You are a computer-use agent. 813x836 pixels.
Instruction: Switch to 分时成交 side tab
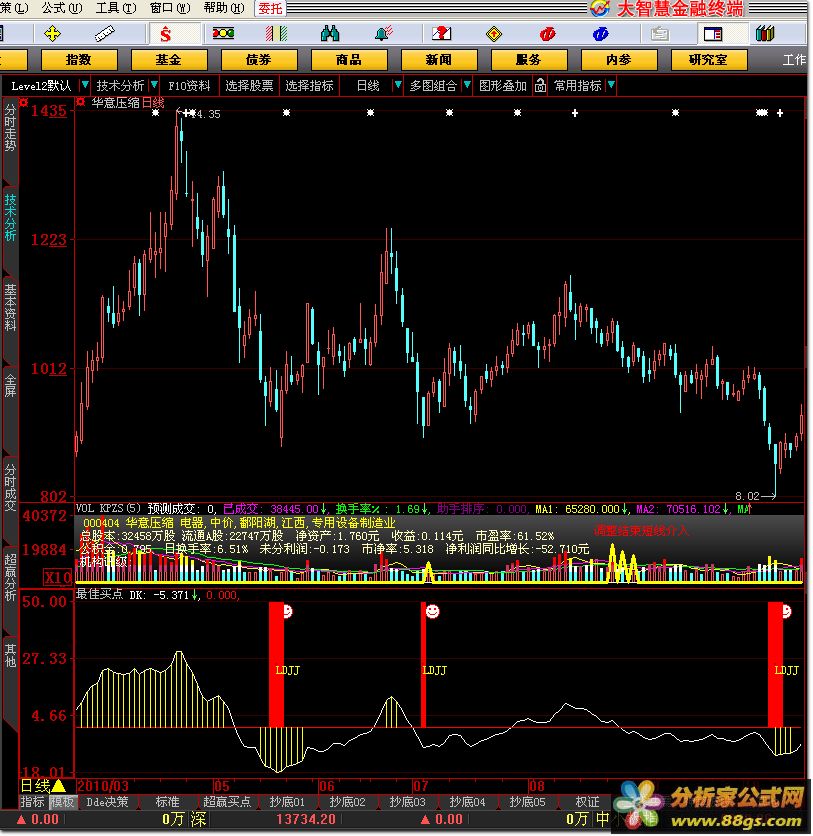[x=10, y=488]
